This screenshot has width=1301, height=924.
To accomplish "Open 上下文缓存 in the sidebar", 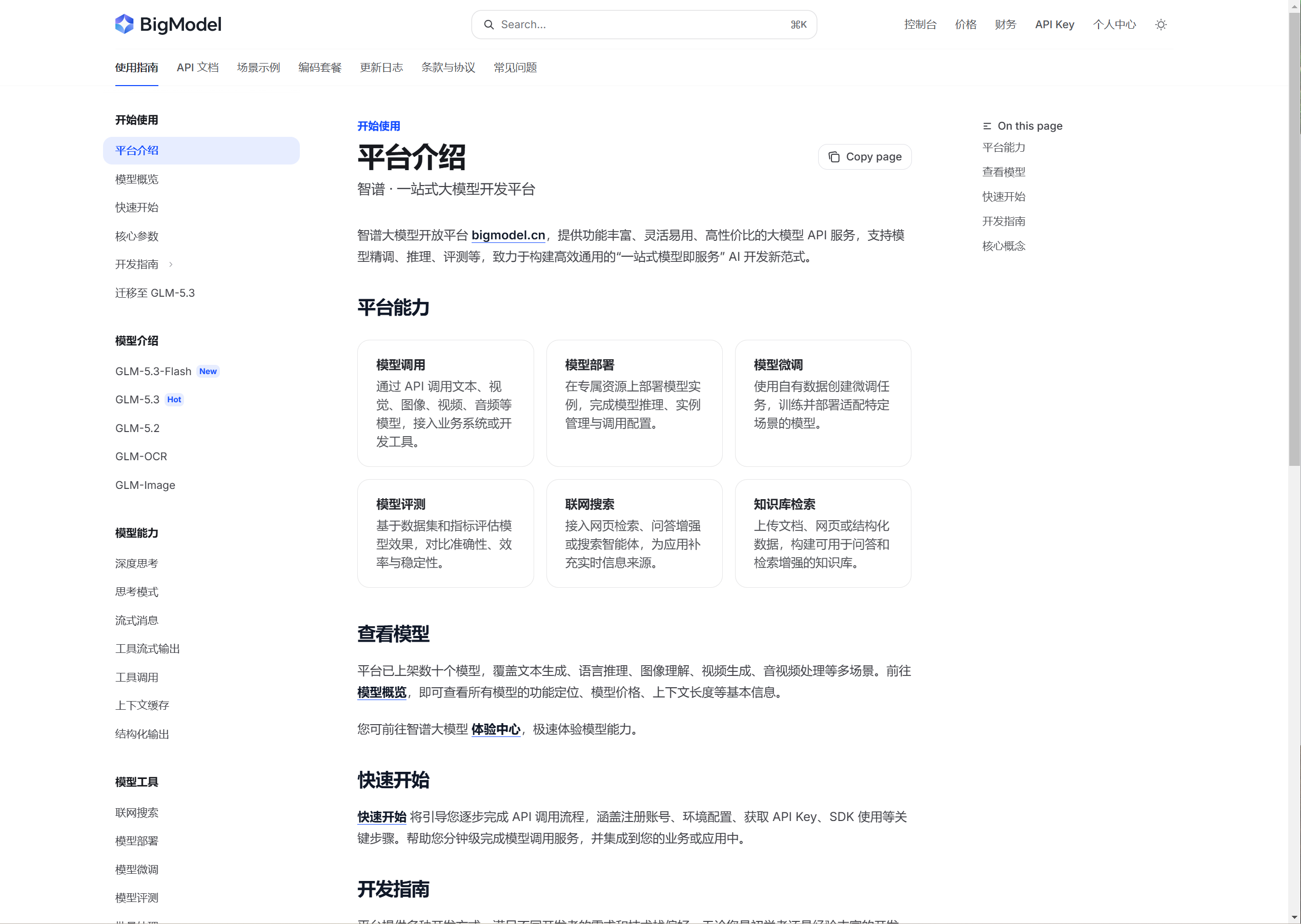I will click(143, 706).
